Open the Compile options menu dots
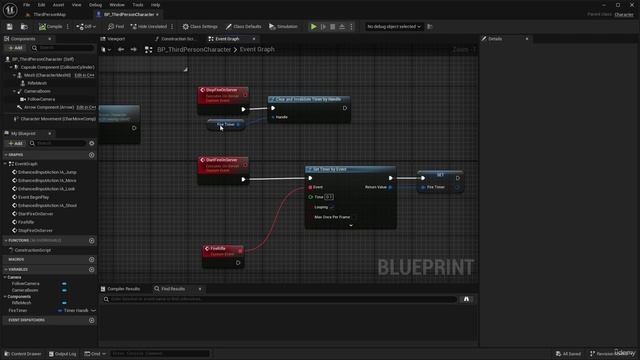640x360 pixels. [68, 27]
